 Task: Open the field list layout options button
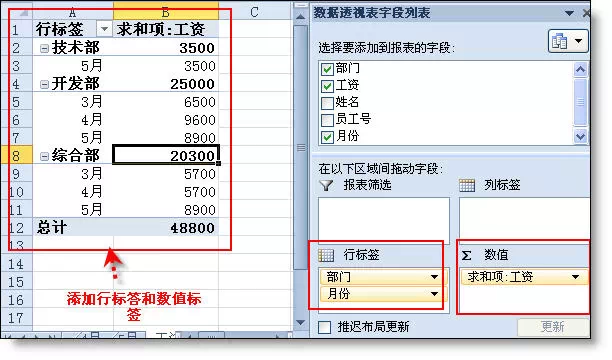[x=568, y=41]
